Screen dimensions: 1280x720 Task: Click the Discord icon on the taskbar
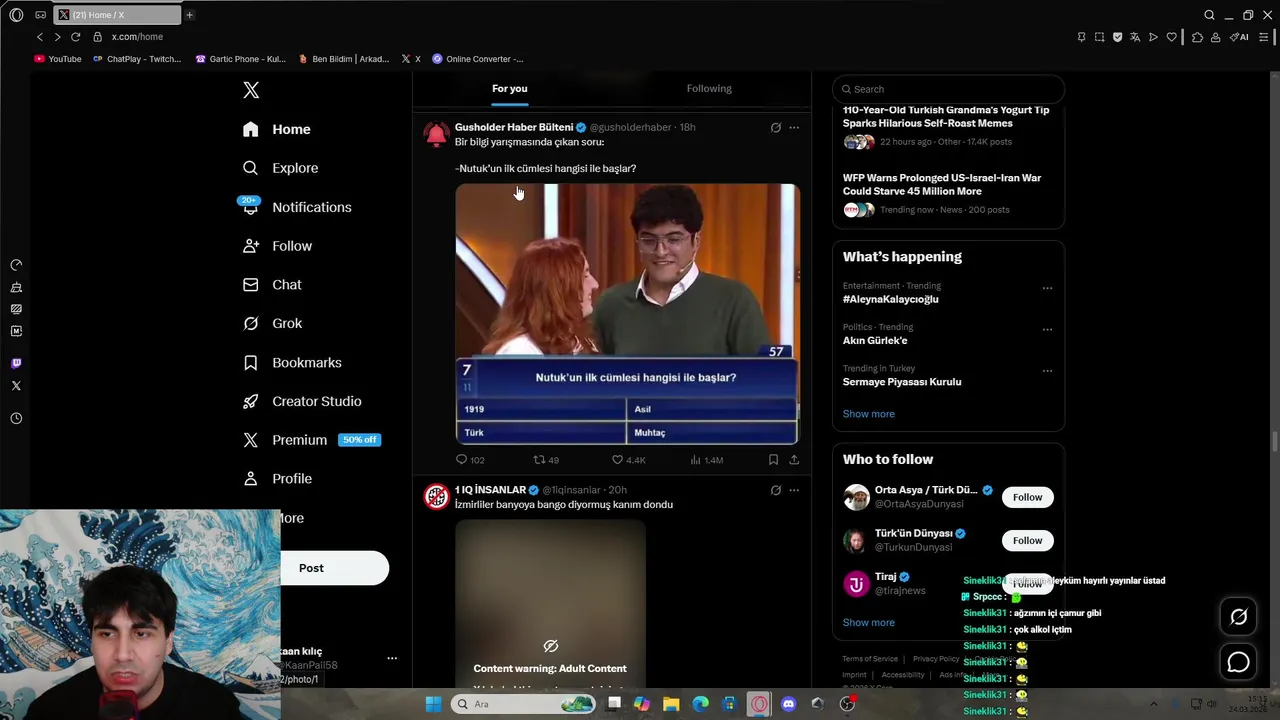click(x=788, y=704)
